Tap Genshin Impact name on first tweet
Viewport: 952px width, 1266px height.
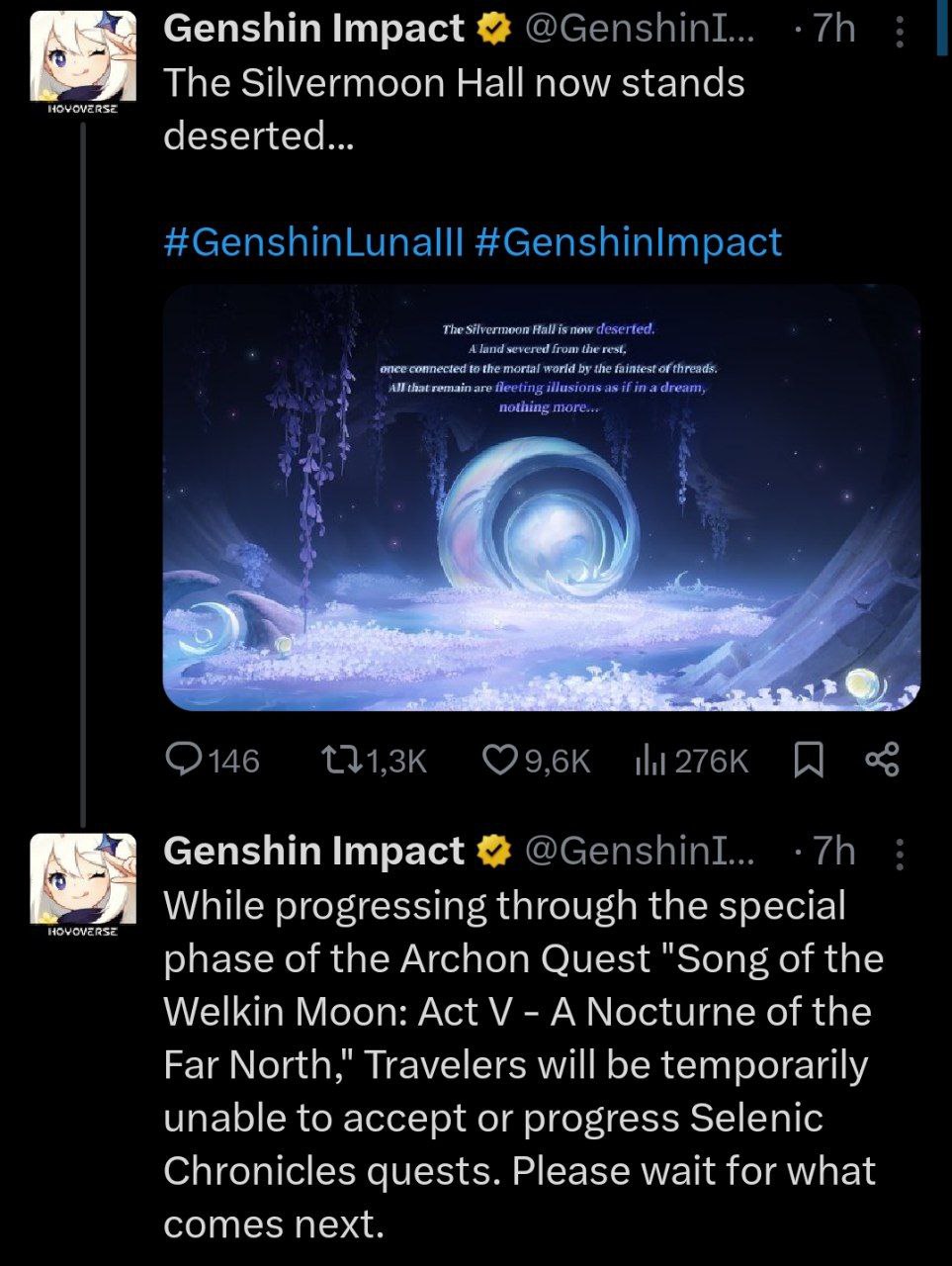(x=313, y=29)
